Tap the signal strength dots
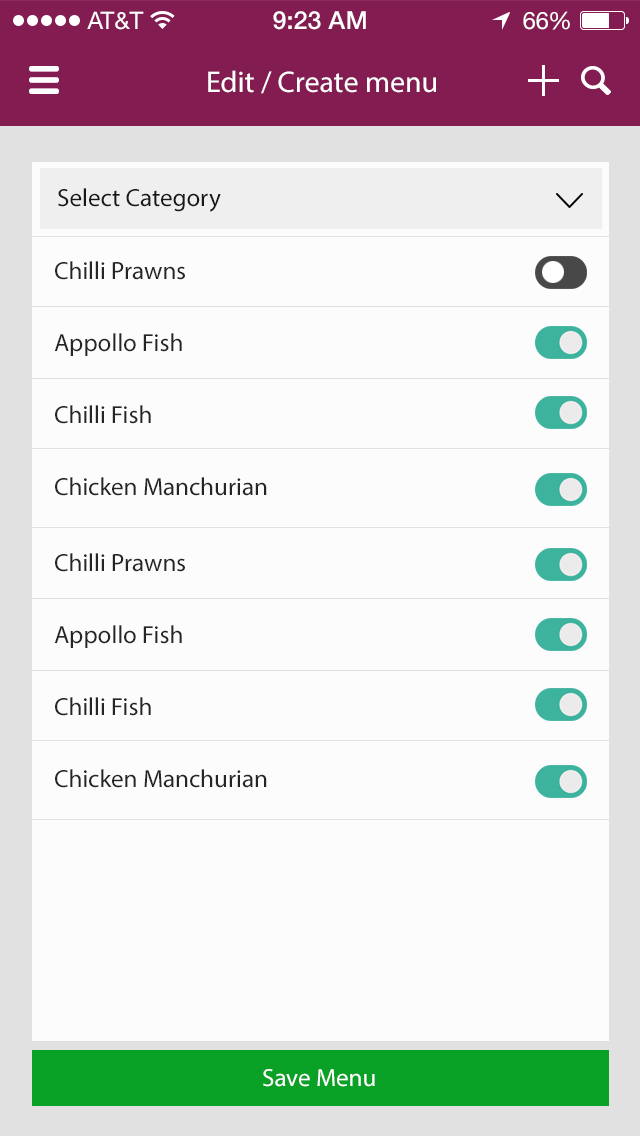 (x=46, y=21)
